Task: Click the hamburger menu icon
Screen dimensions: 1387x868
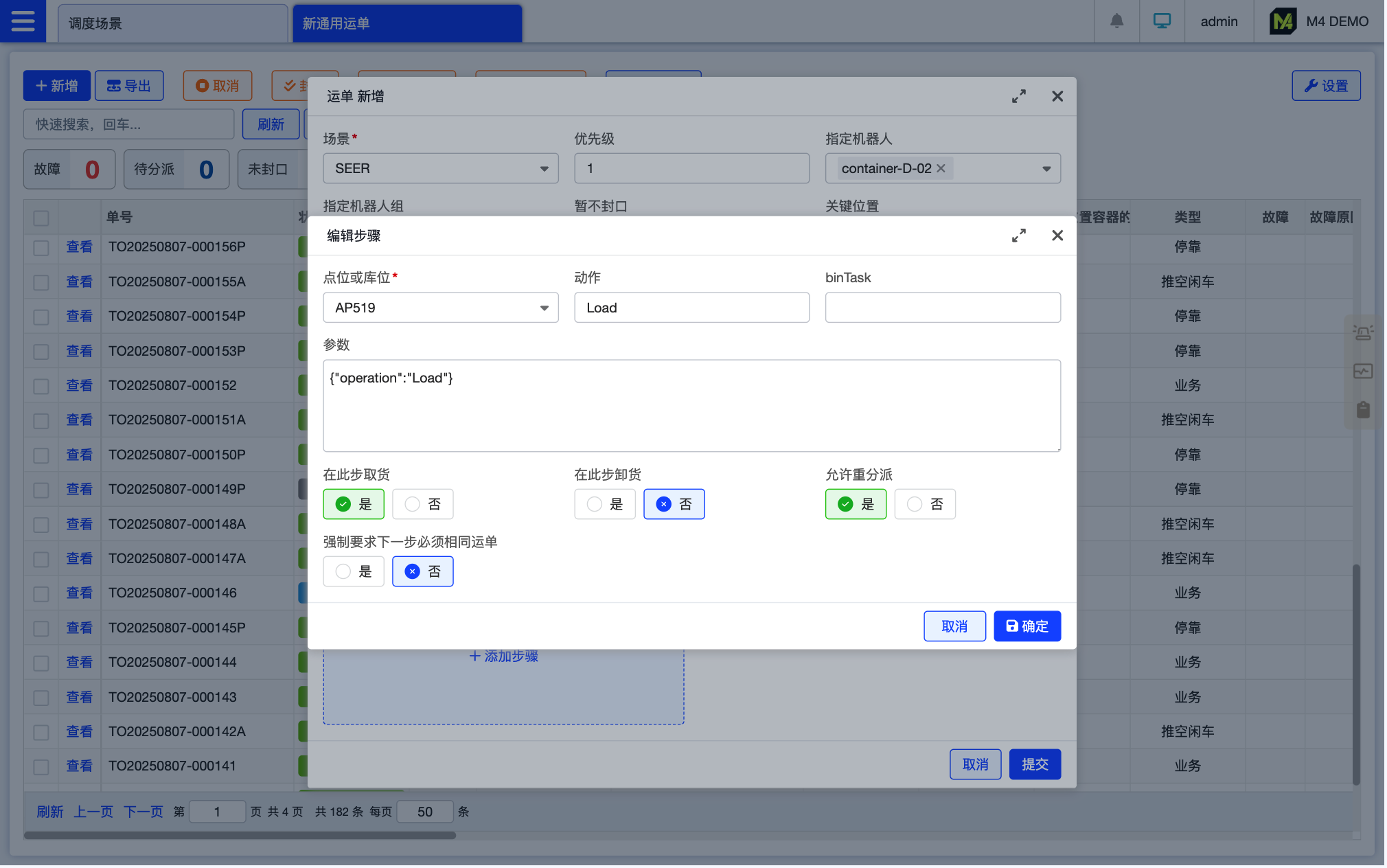Action: [x=23, y=21]
